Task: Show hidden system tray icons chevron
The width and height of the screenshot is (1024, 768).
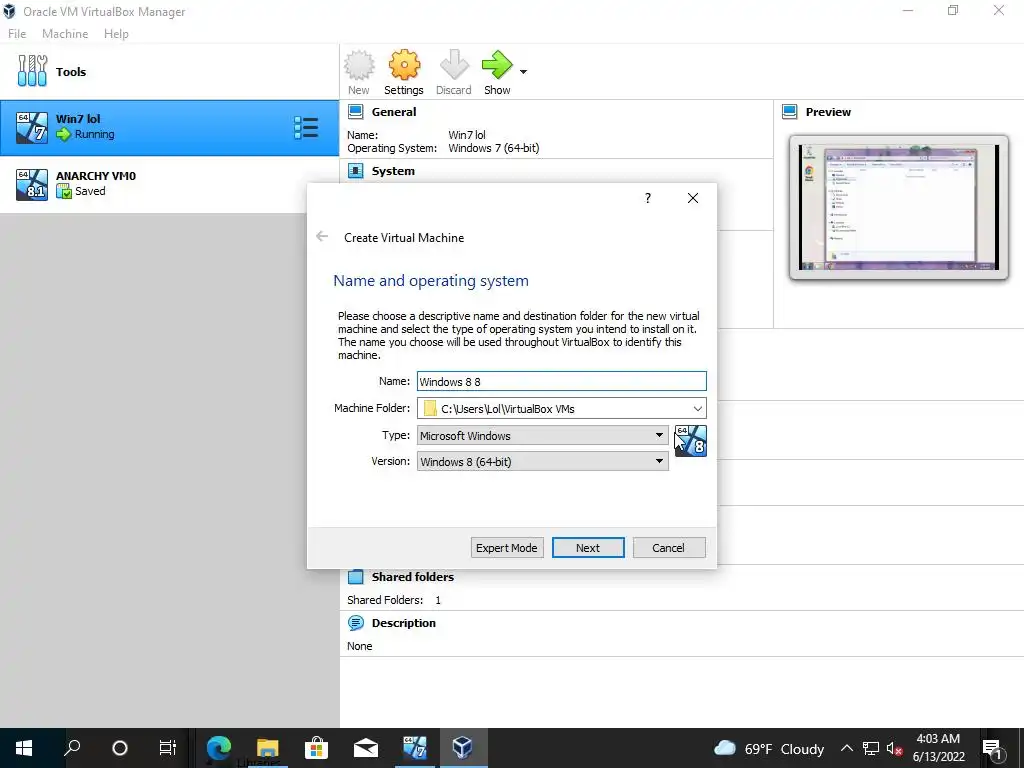Action: pyautogui.click(x=846, y=748)
